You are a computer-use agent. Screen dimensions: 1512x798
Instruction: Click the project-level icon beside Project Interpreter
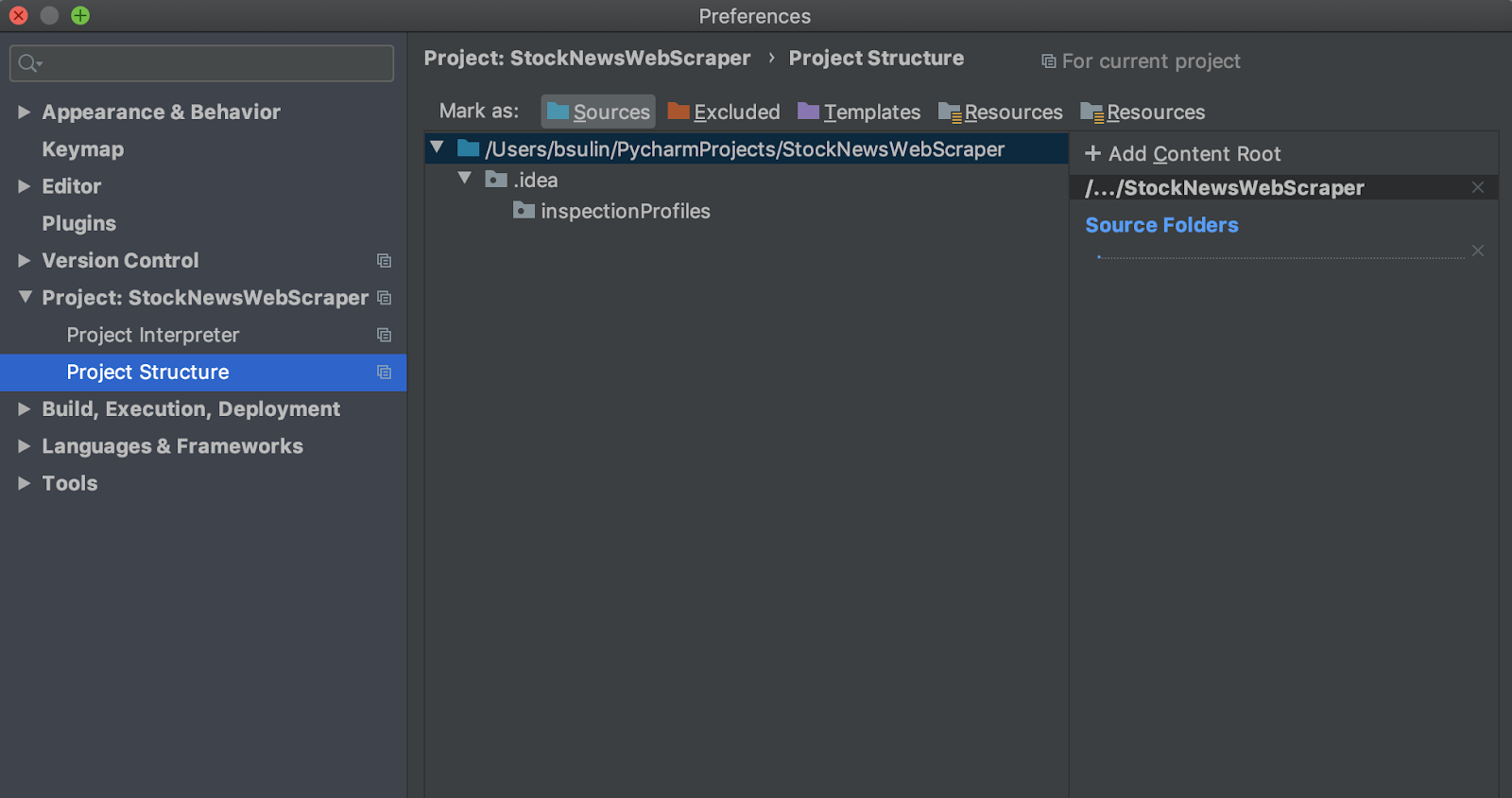384,335
